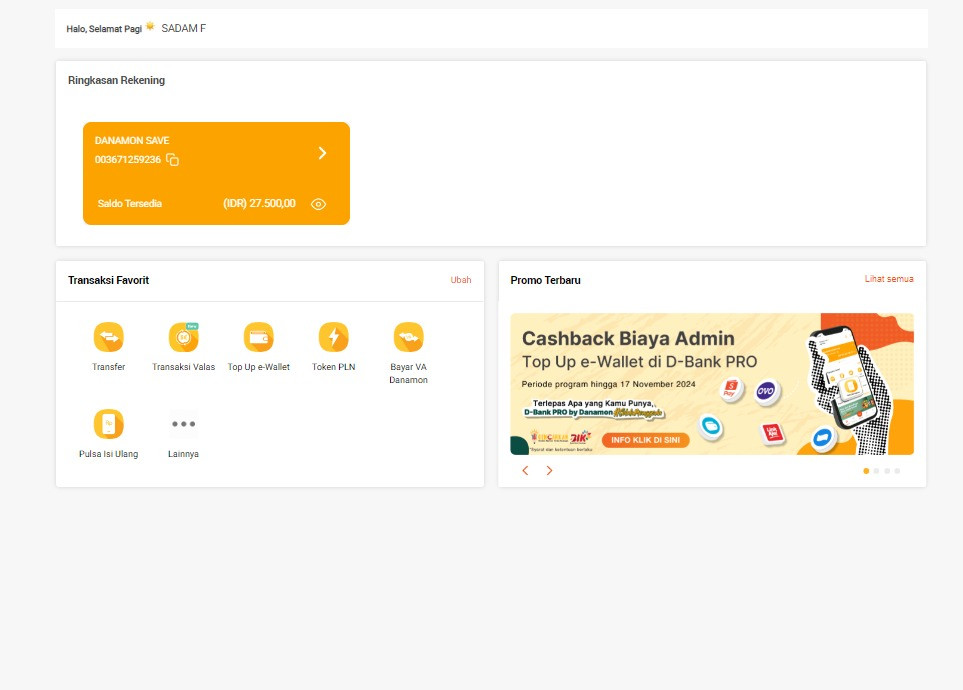The height and width of the screenshot is (690, 963).
Task: Click the Transaksi Favorit heading
Action: [x=109, y=280]
